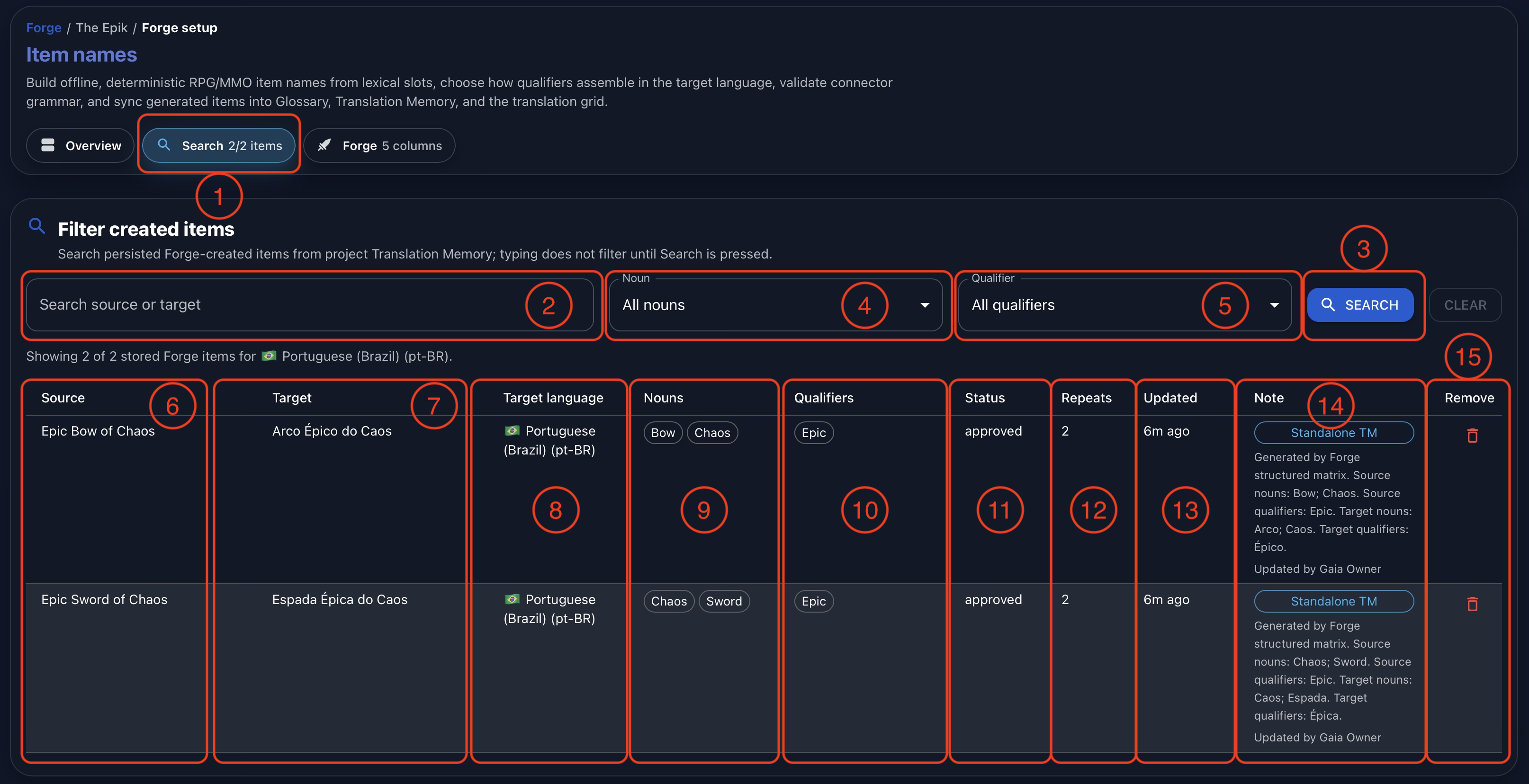The width and height of the screenshot is (1529, 784).
Task: Click the Nouns column header
Action: click(x=663, y=398)
